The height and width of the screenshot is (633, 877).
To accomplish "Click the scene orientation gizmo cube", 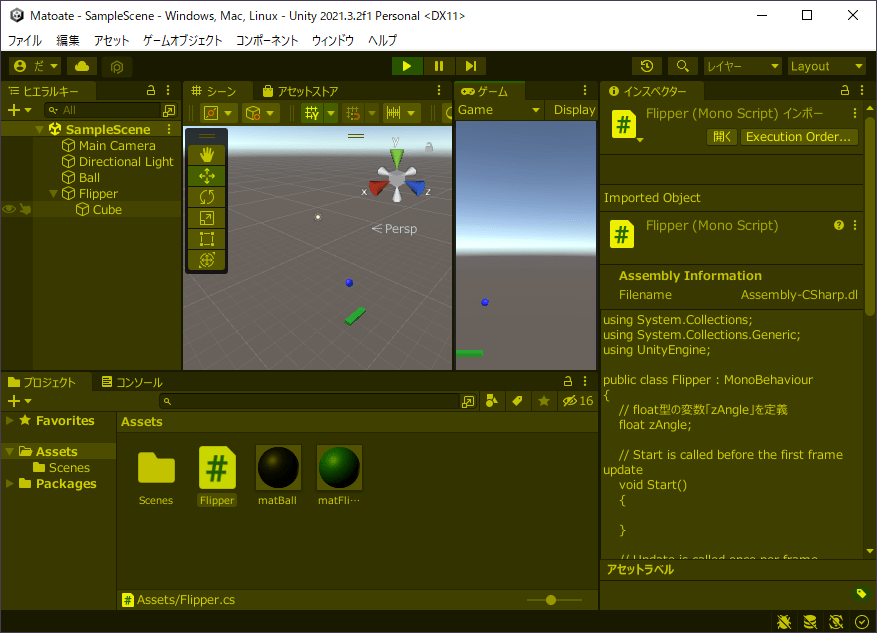I will pyautogui.click(x=397, y=178).
